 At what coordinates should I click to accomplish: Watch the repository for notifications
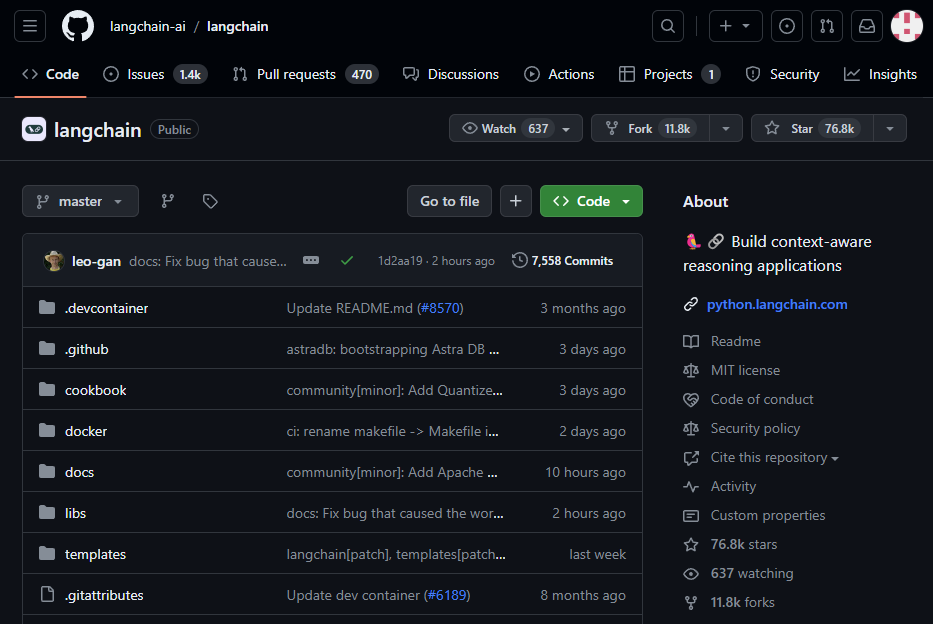click(506, 128)
